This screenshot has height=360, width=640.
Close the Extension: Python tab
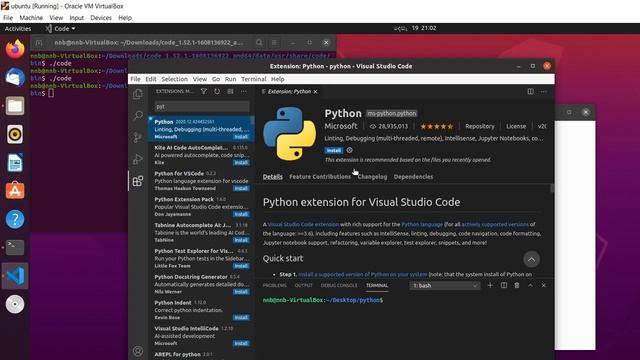[x=316, y=91]
